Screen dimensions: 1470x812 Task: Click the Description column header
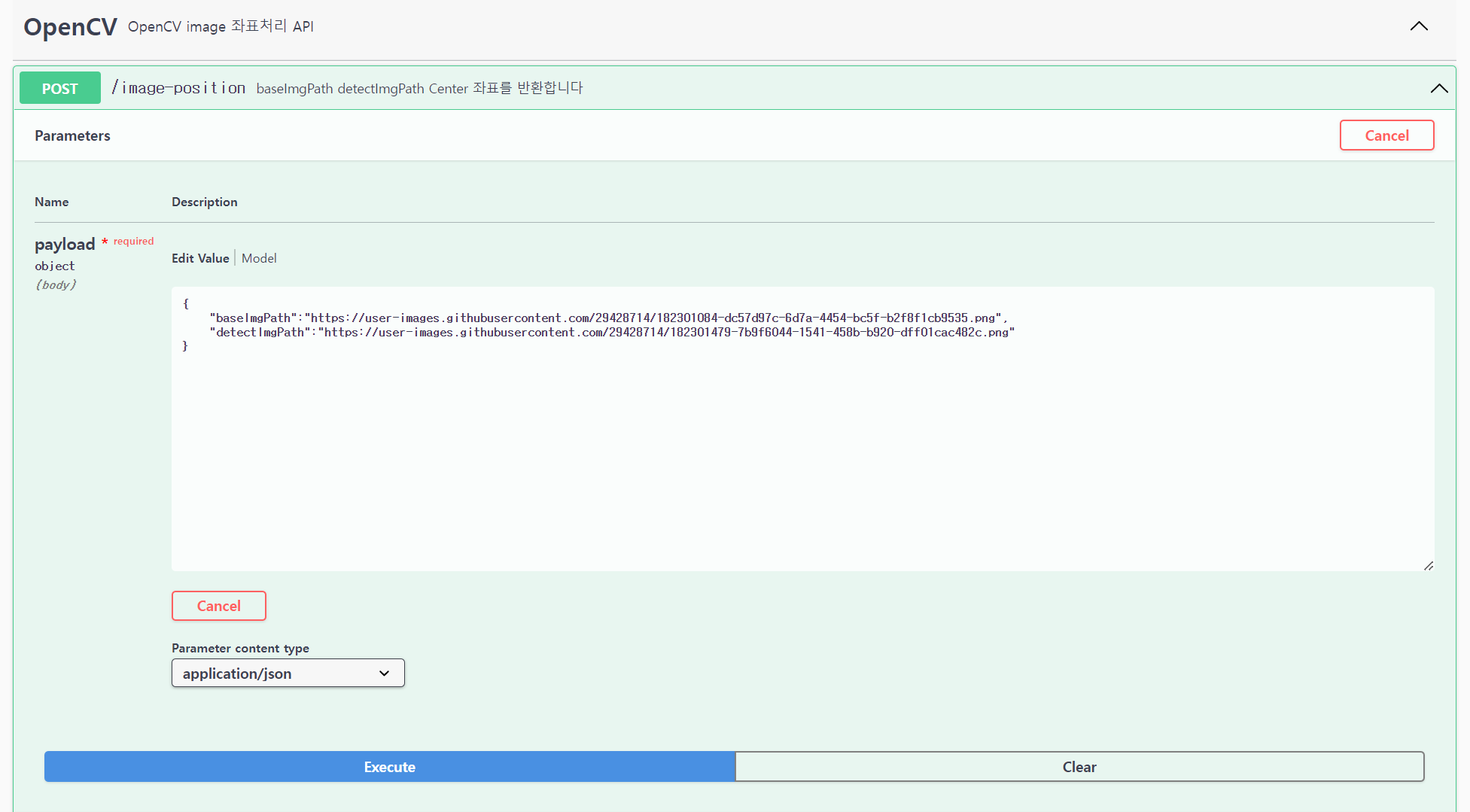(204, 202)
